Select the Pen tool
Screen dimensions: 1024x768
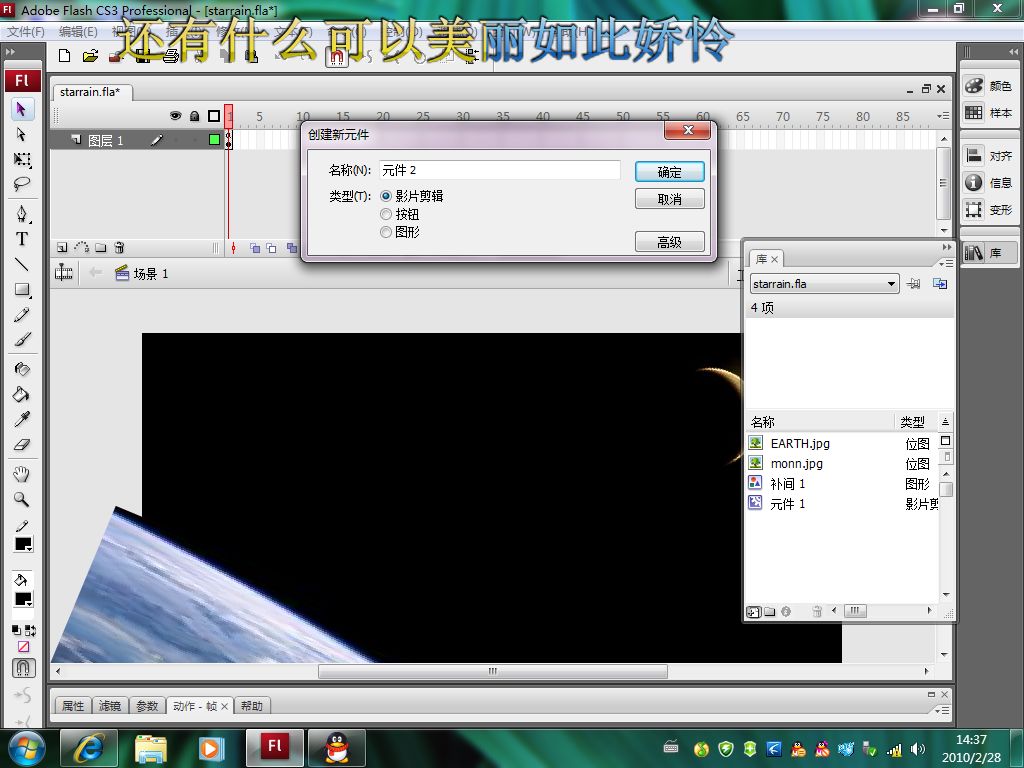coord(22,214)
